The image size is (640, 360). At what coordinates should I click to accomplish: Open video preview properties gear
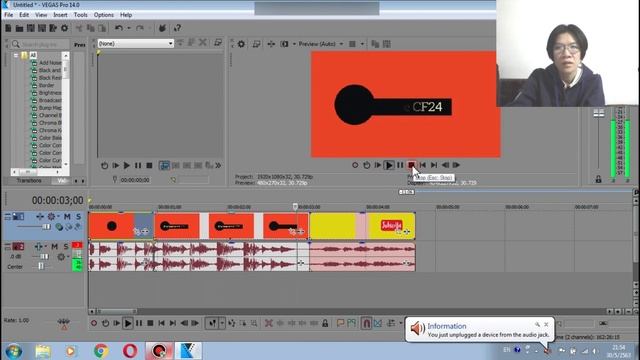[x=241, y=44]
